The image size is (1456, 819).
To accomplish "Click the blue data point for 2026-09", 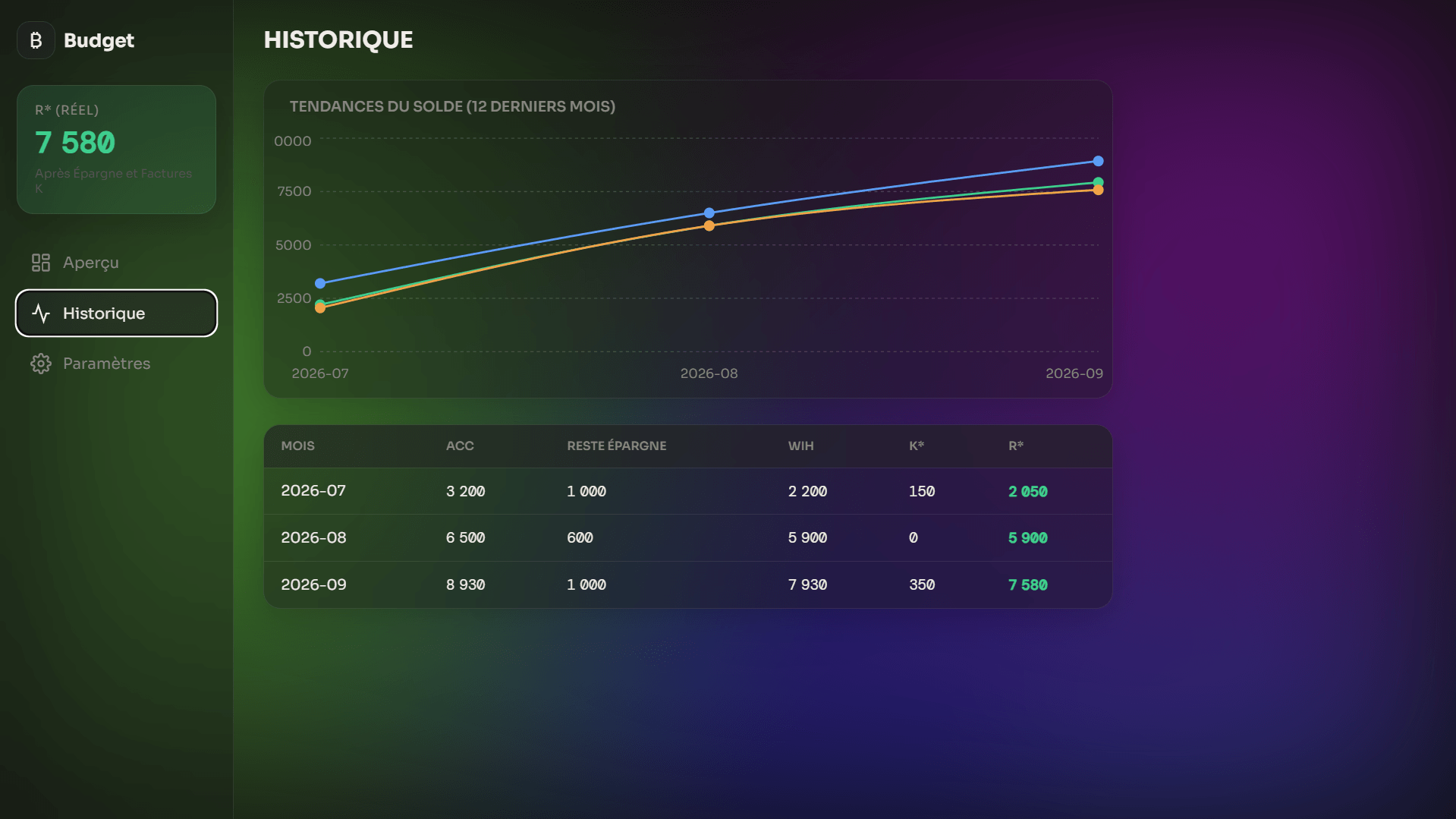I will point(1098,161).
